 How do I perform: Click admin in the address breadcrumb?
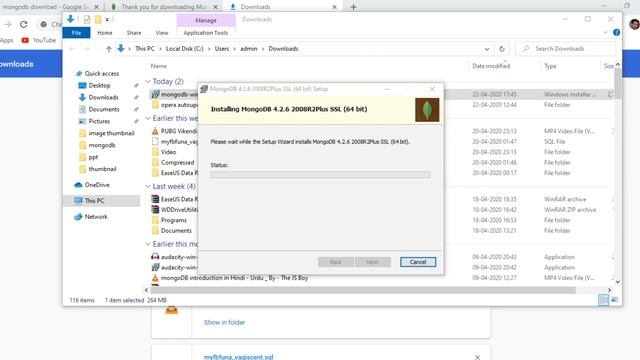[249, 49]
